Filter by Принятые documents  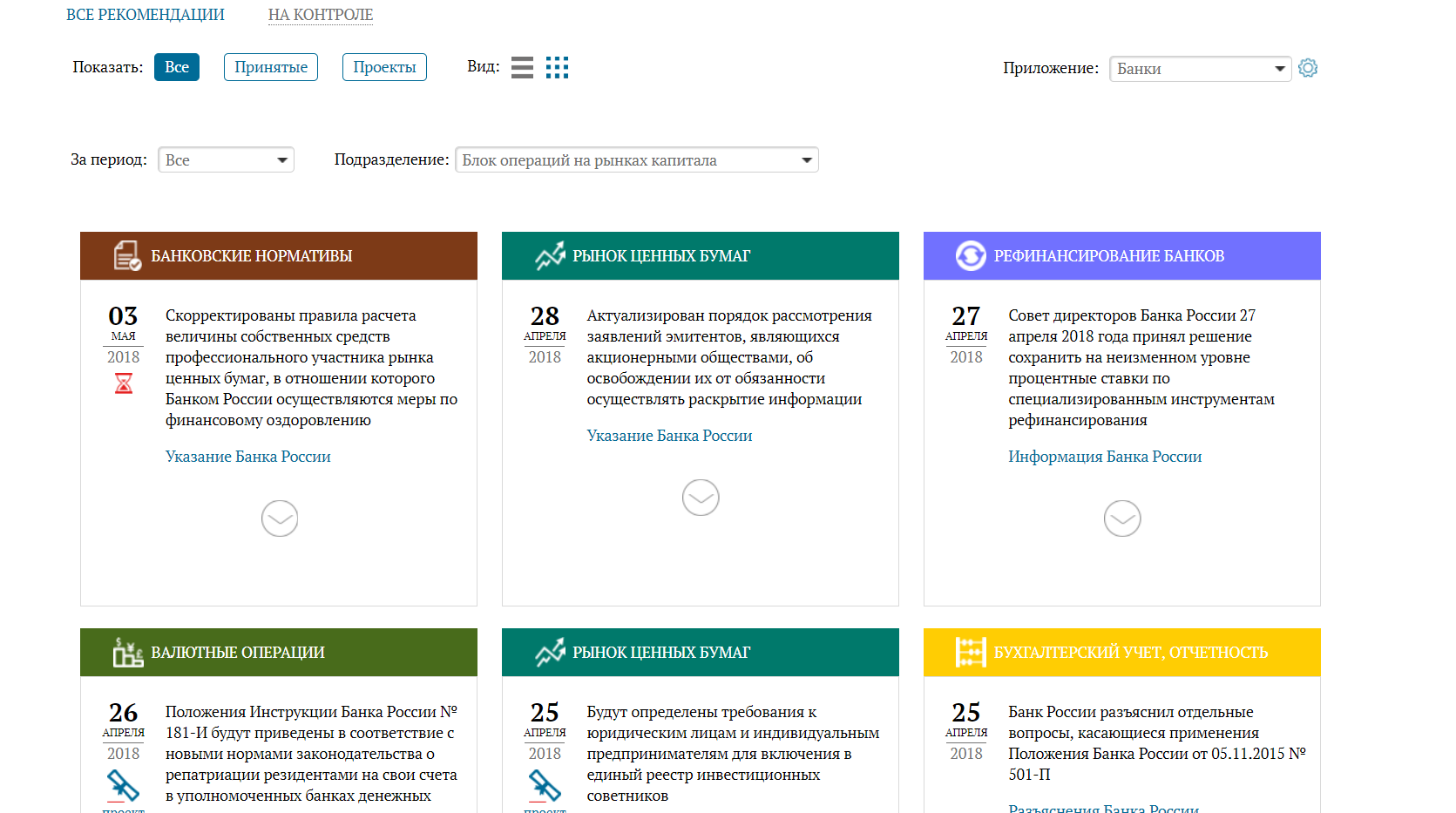pos(271,67)
